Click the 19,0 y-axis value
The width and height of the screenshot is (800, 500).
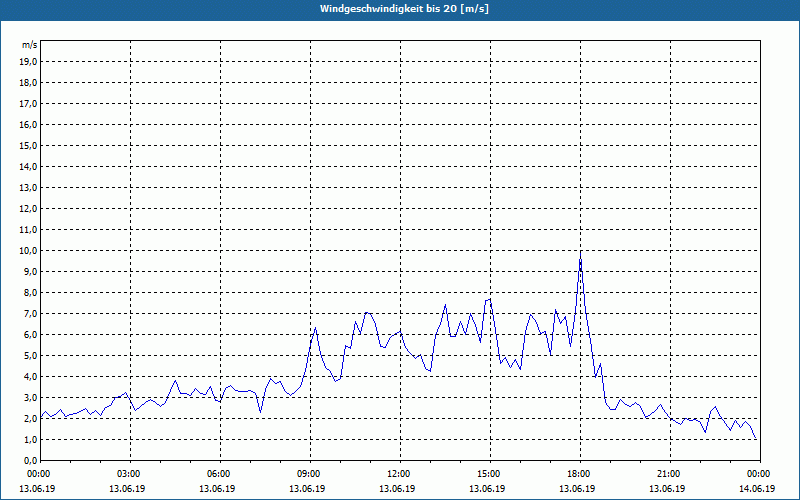[28, 62]
